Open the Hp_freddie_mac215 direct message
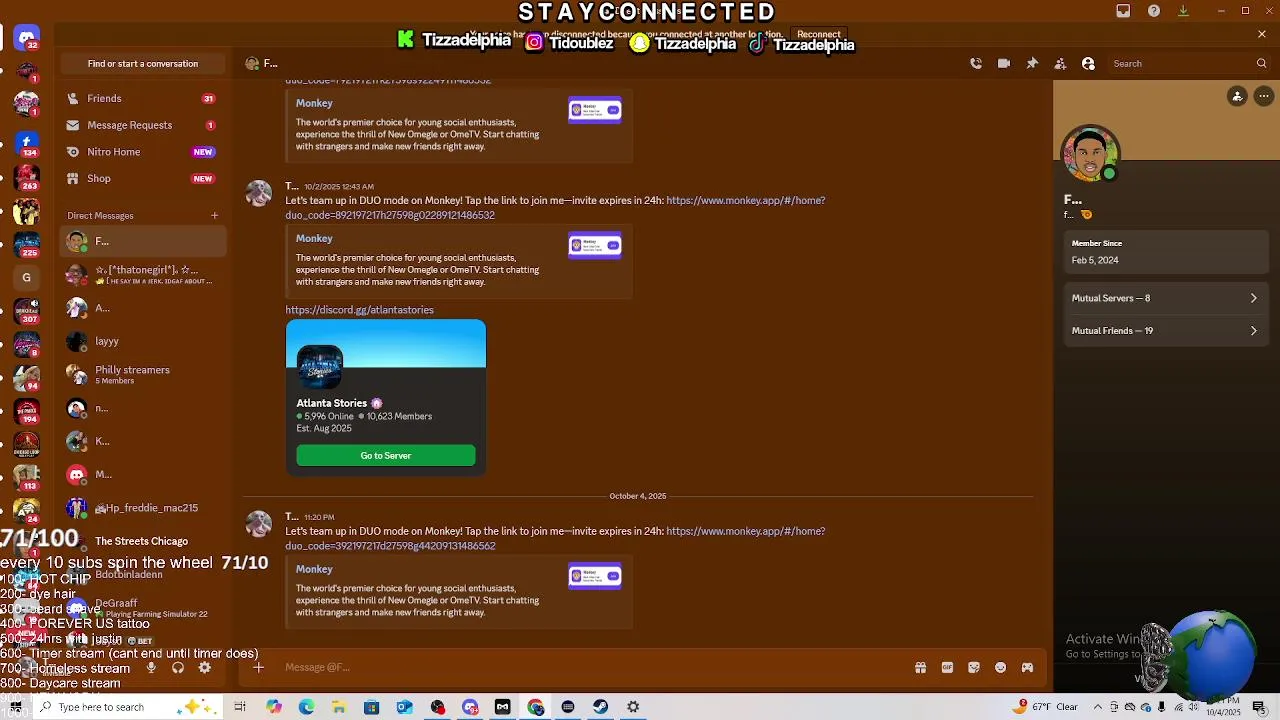Screen dimensions: 1280x720 tap(143, 508)
